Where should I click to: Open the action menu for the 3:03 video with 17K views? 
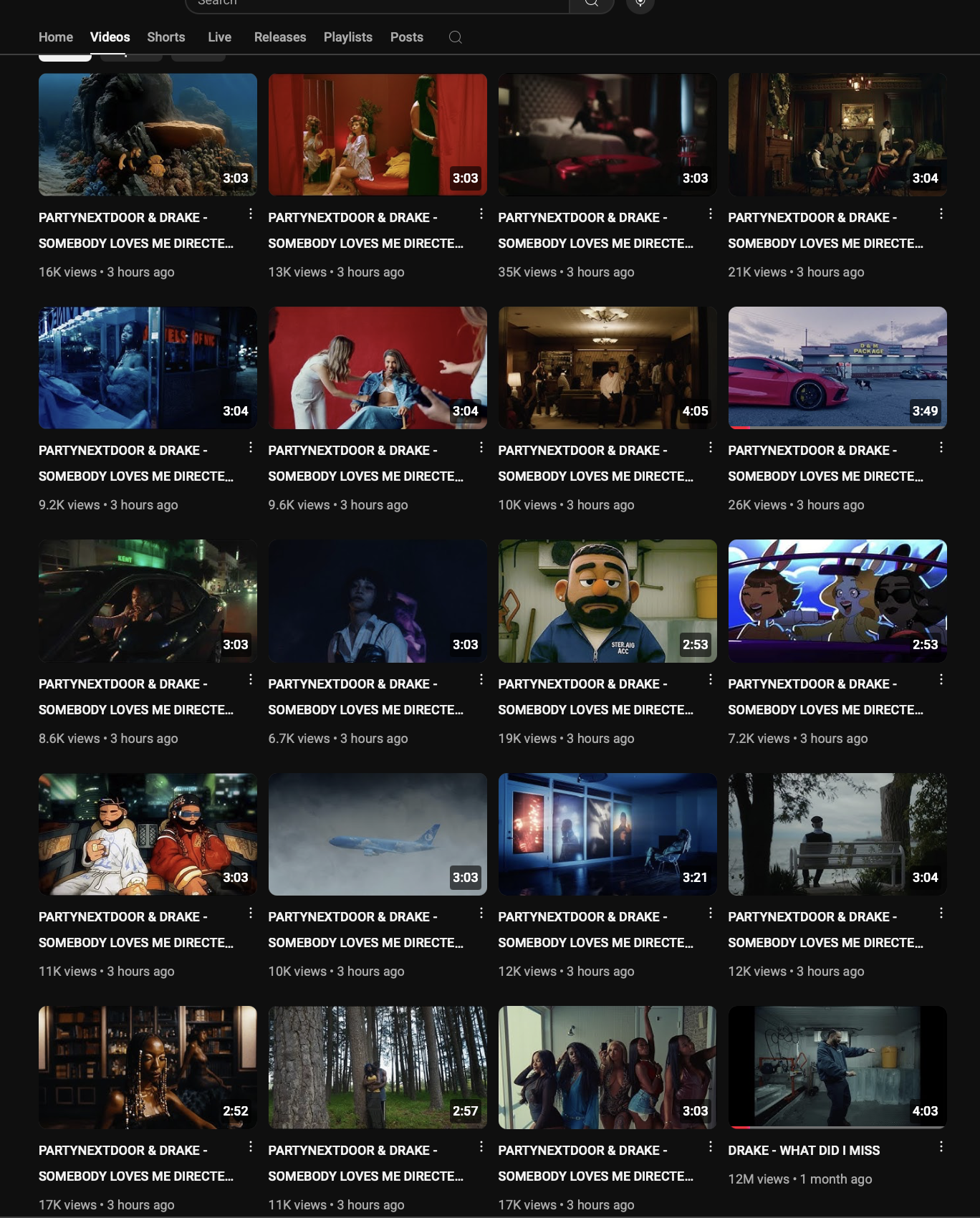pyautogui.click(x=710, y=1146)
